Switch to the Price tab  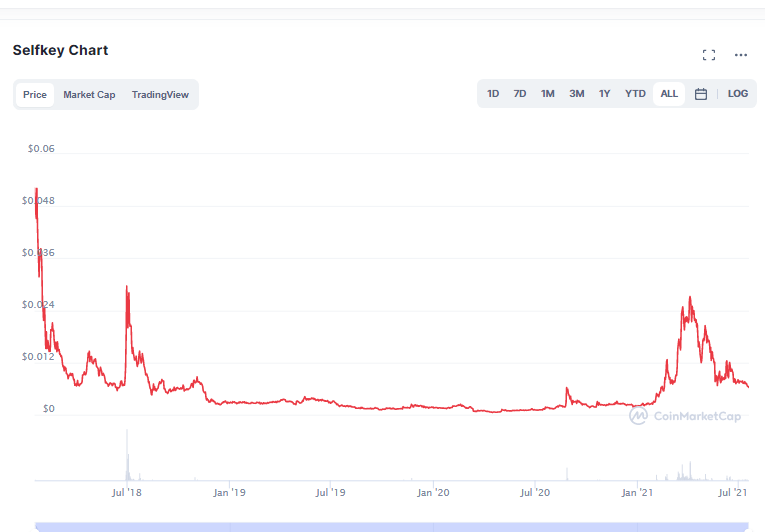35,95
